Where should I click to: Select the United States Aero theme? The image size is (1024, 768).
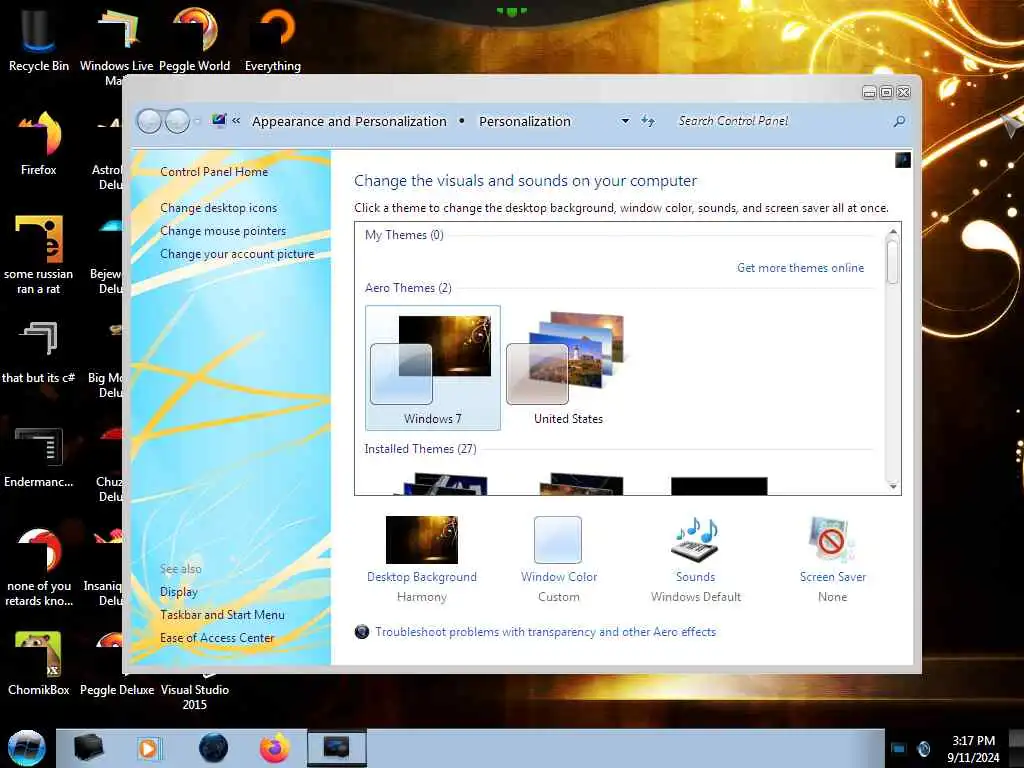click(568, 368)
